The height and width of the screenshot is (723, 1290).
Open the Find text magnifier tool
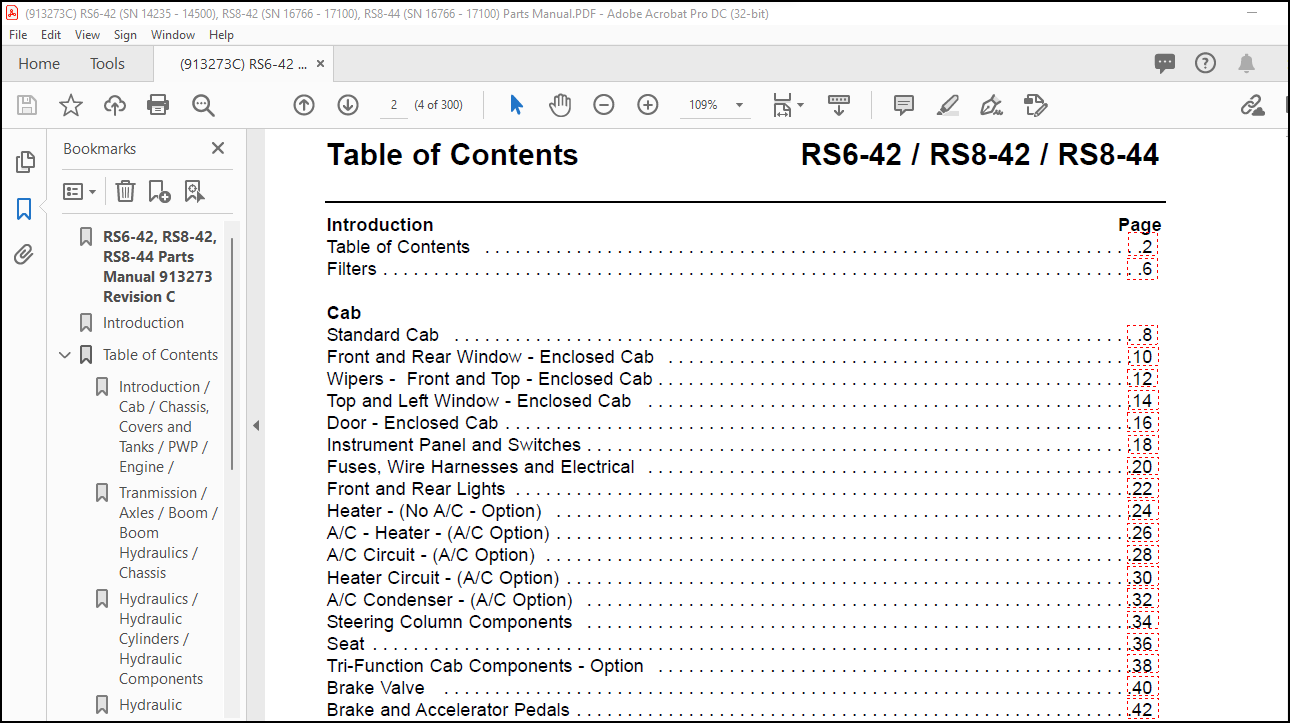click(203, 105)
